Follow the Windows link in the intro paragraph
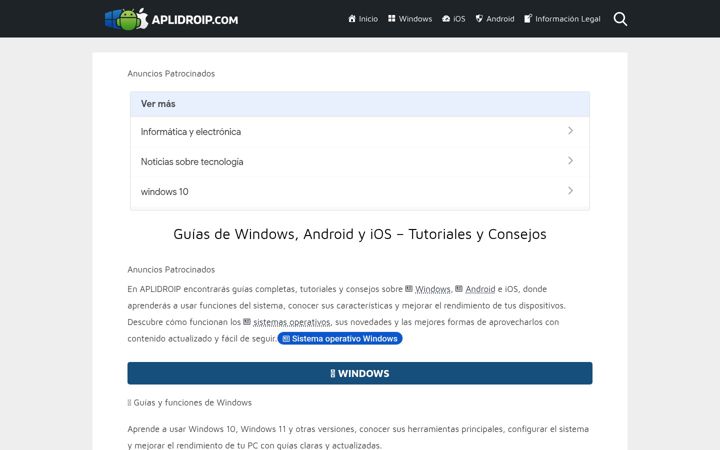Viewport: 720px width, 450px height. 433,289
